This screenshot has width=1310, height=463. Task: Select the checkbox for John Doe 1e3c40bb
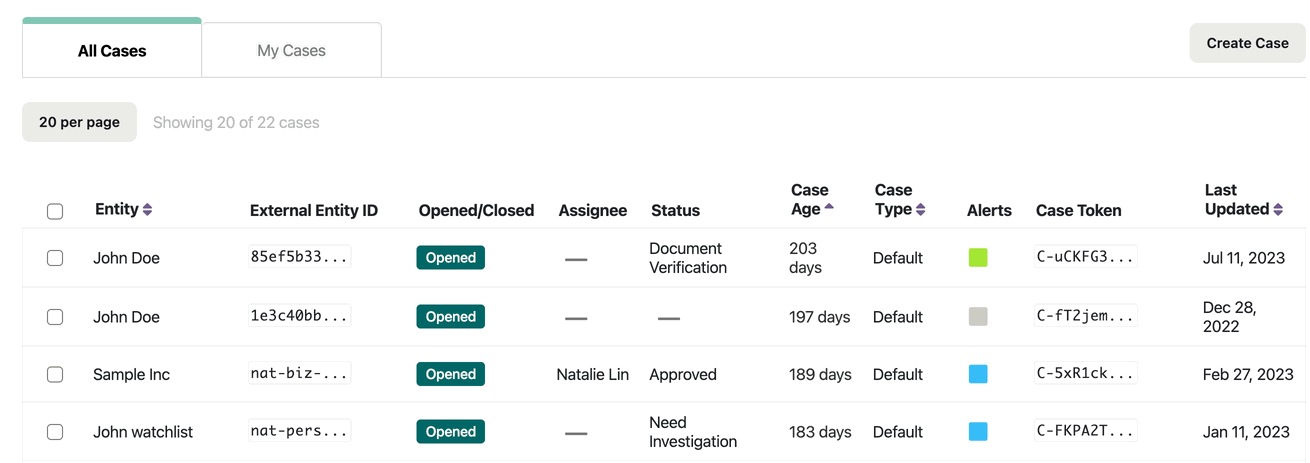(x=55, y=317)
